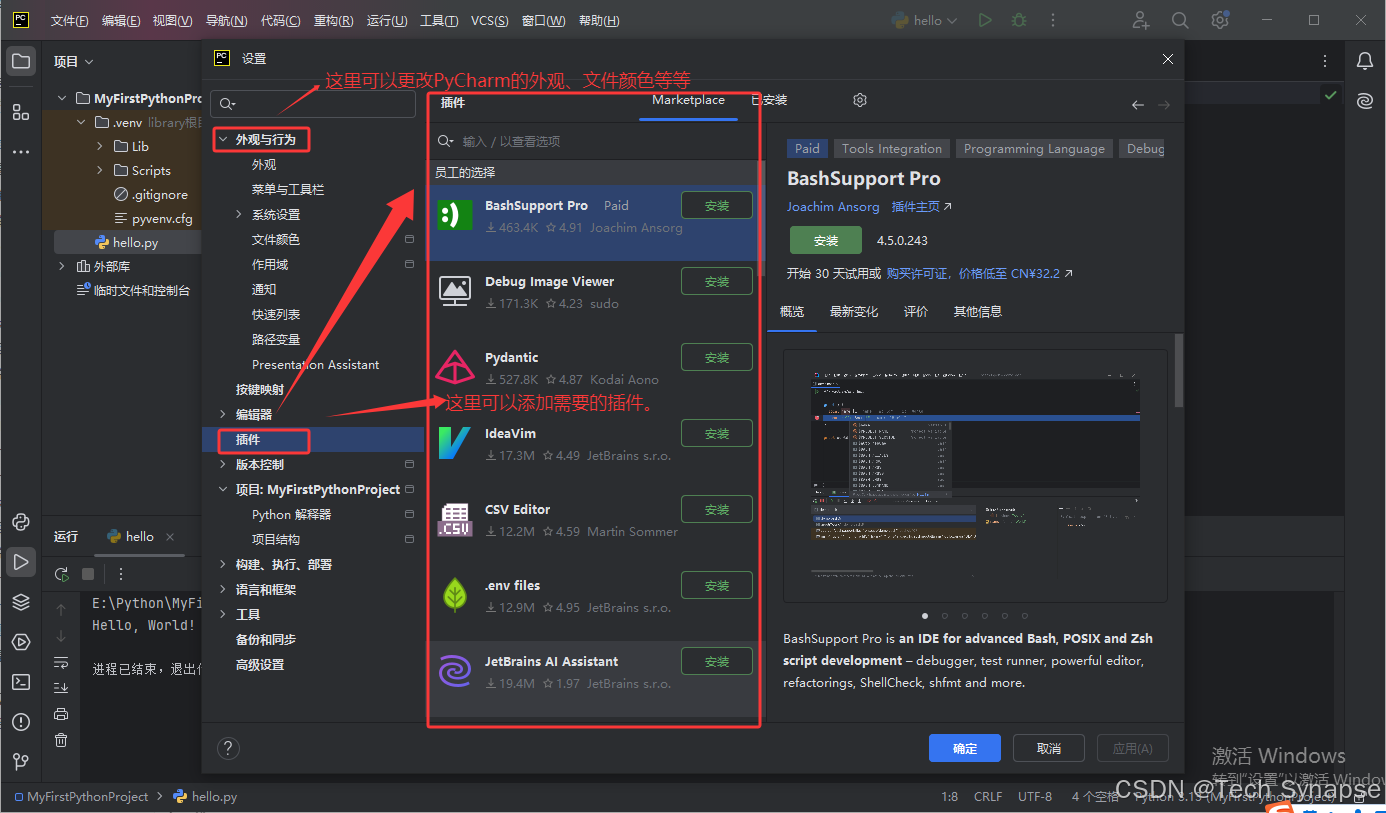Open the 文件(F) menu

tap(69, 21)
